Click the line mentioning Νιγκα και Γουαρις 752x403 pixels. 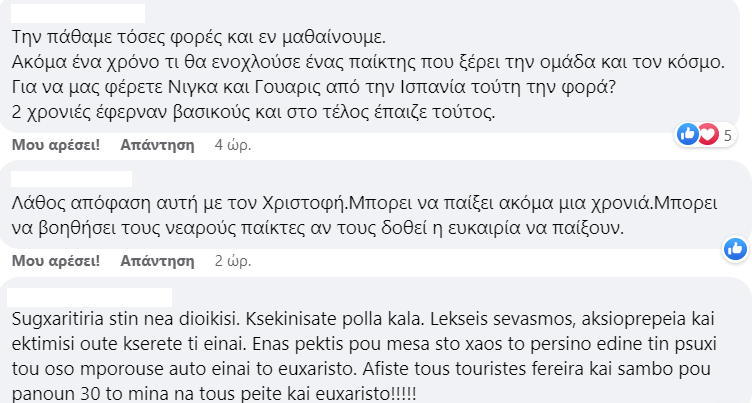coord(314,87)
